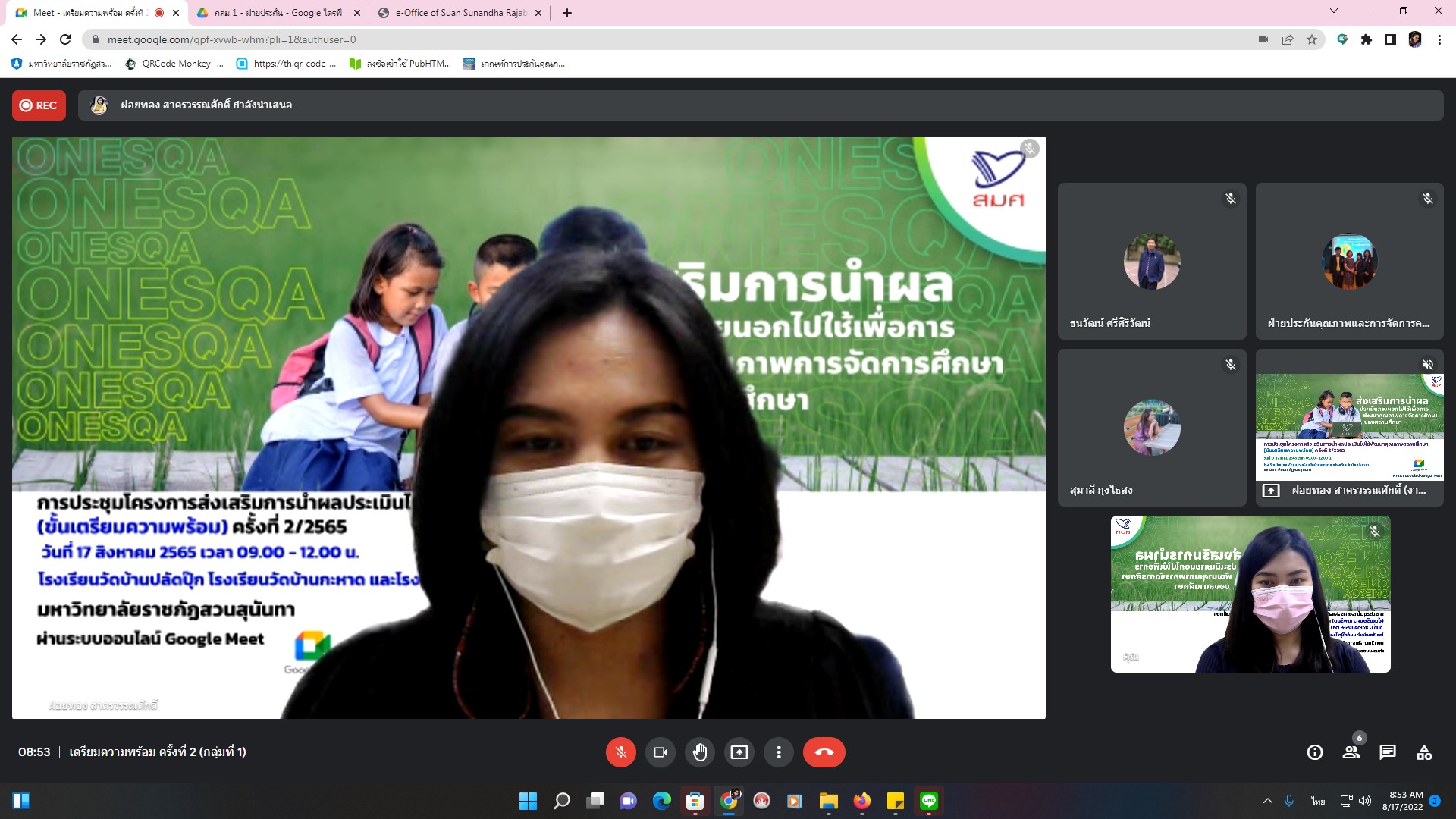Expand the Chrome tab search chevron

1334,11
